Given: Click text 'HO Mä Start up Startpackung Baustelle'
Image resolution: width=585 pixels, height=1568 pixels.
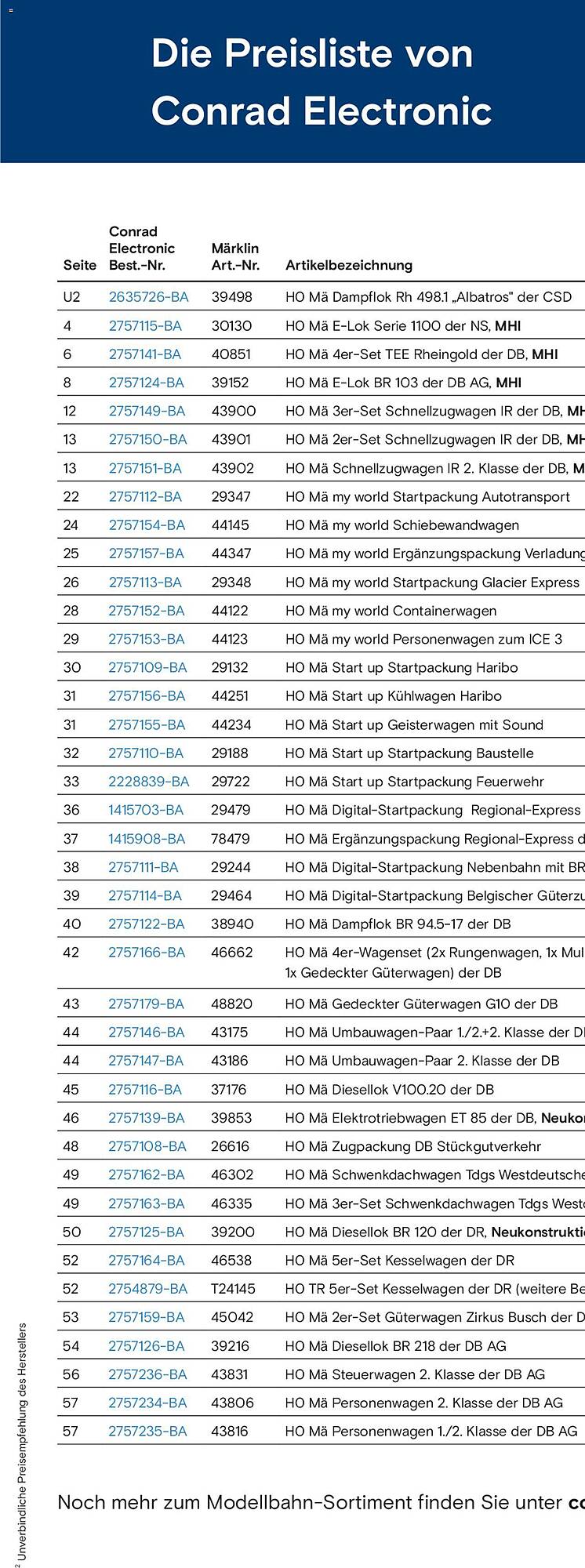Looking at the screenshot, I should pyautogui.click(x=409, y=753).
